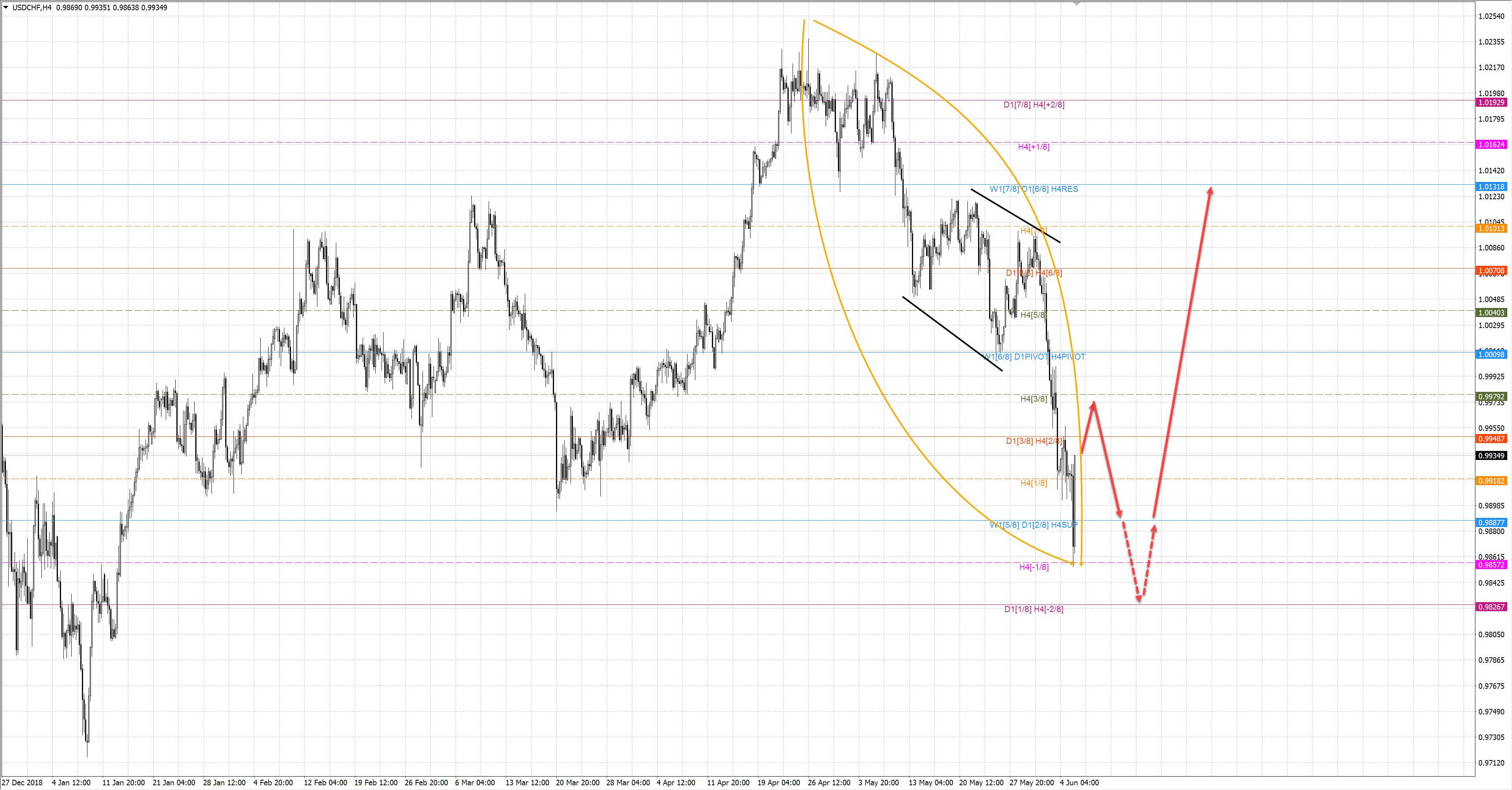Click the D1[1/8] H4[-2/8] level label

click(1034, 609)
